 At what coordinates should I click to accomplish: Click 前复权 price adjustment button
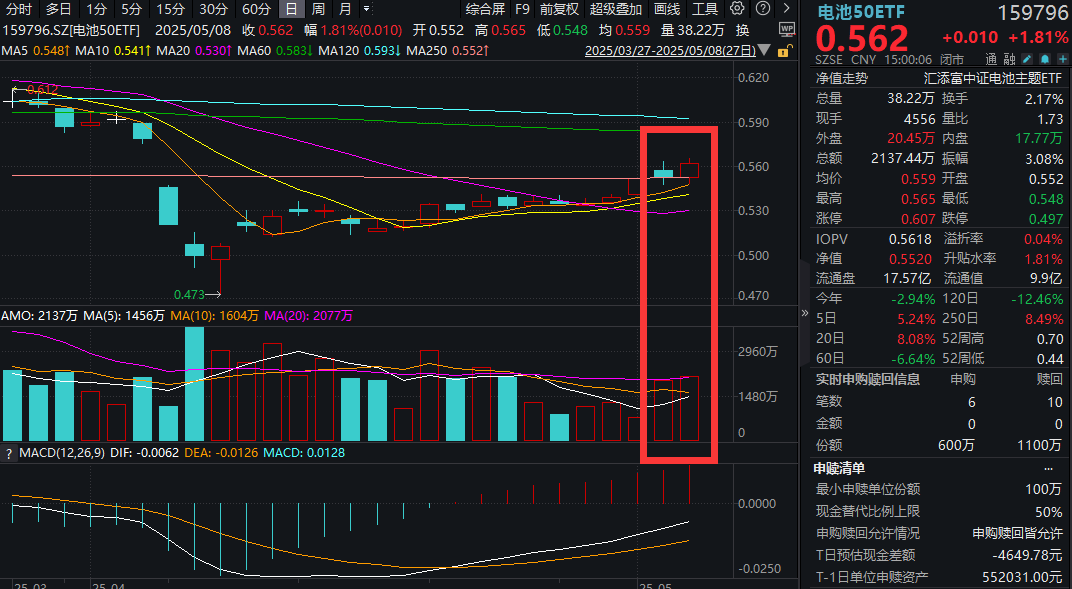[559, 9]
